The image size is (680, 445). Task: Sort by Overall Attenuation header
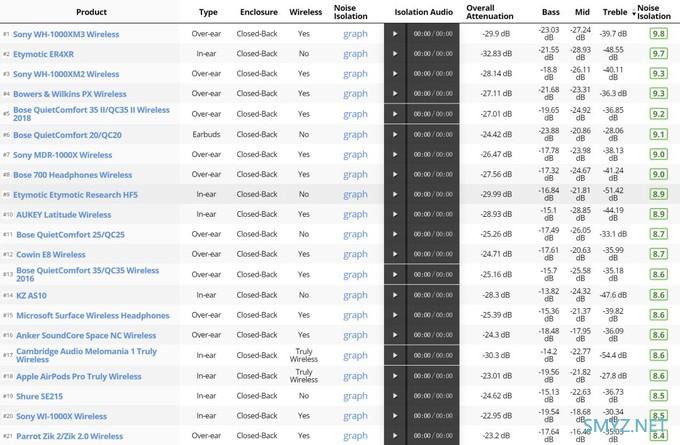click(x=490, y=12)
